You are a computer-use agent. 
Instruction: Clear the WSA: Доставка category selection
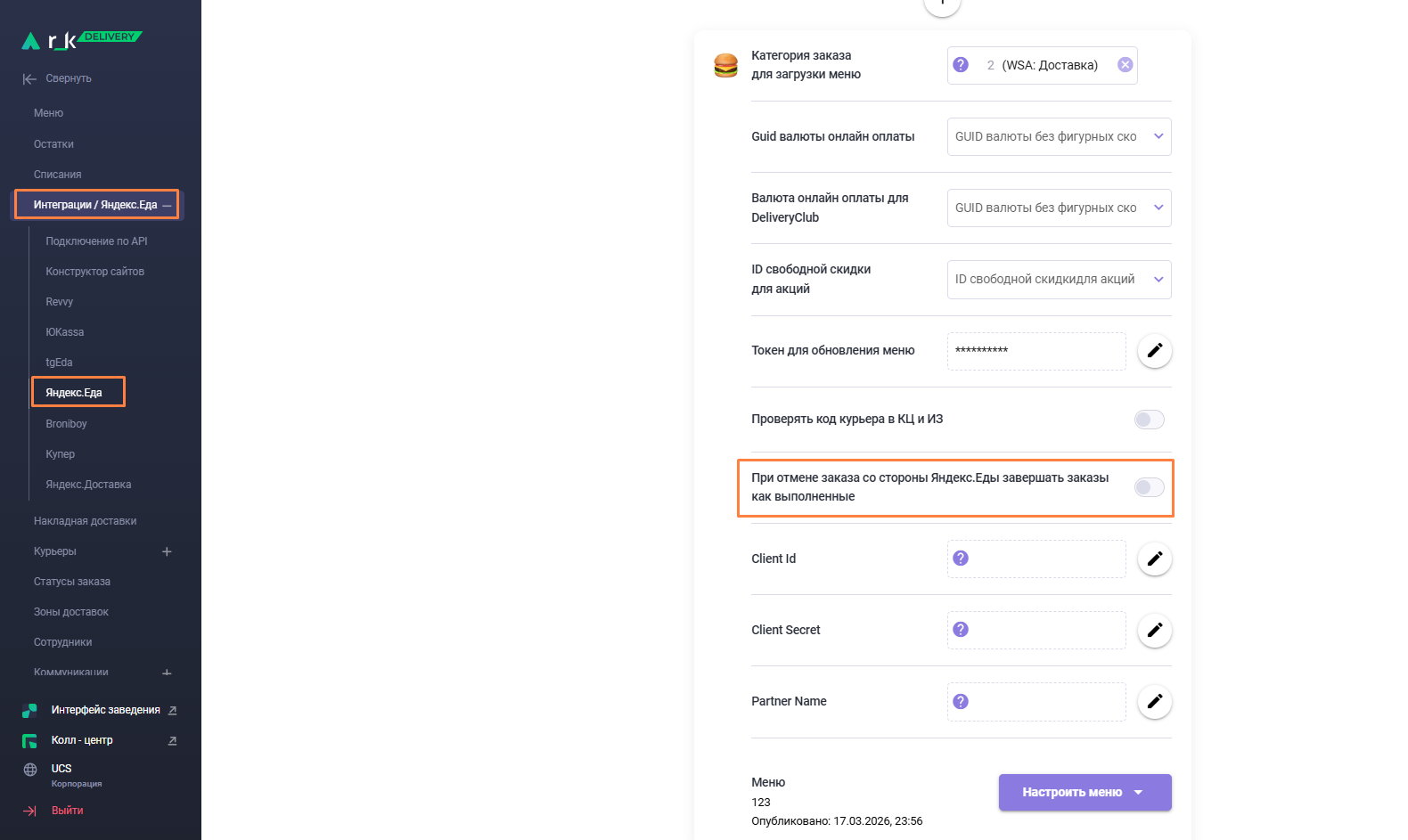(x=1125, y=65)
